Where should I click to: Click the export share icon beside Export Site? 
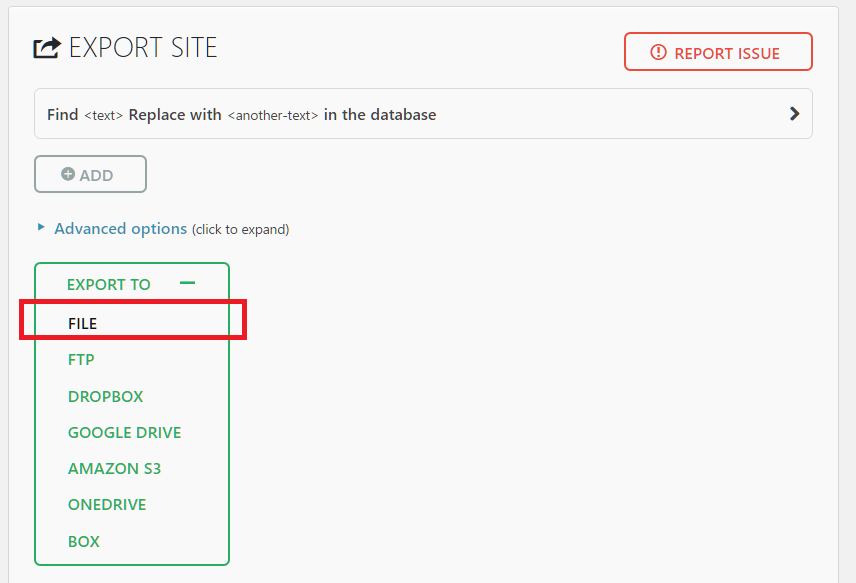pos(47,47)
